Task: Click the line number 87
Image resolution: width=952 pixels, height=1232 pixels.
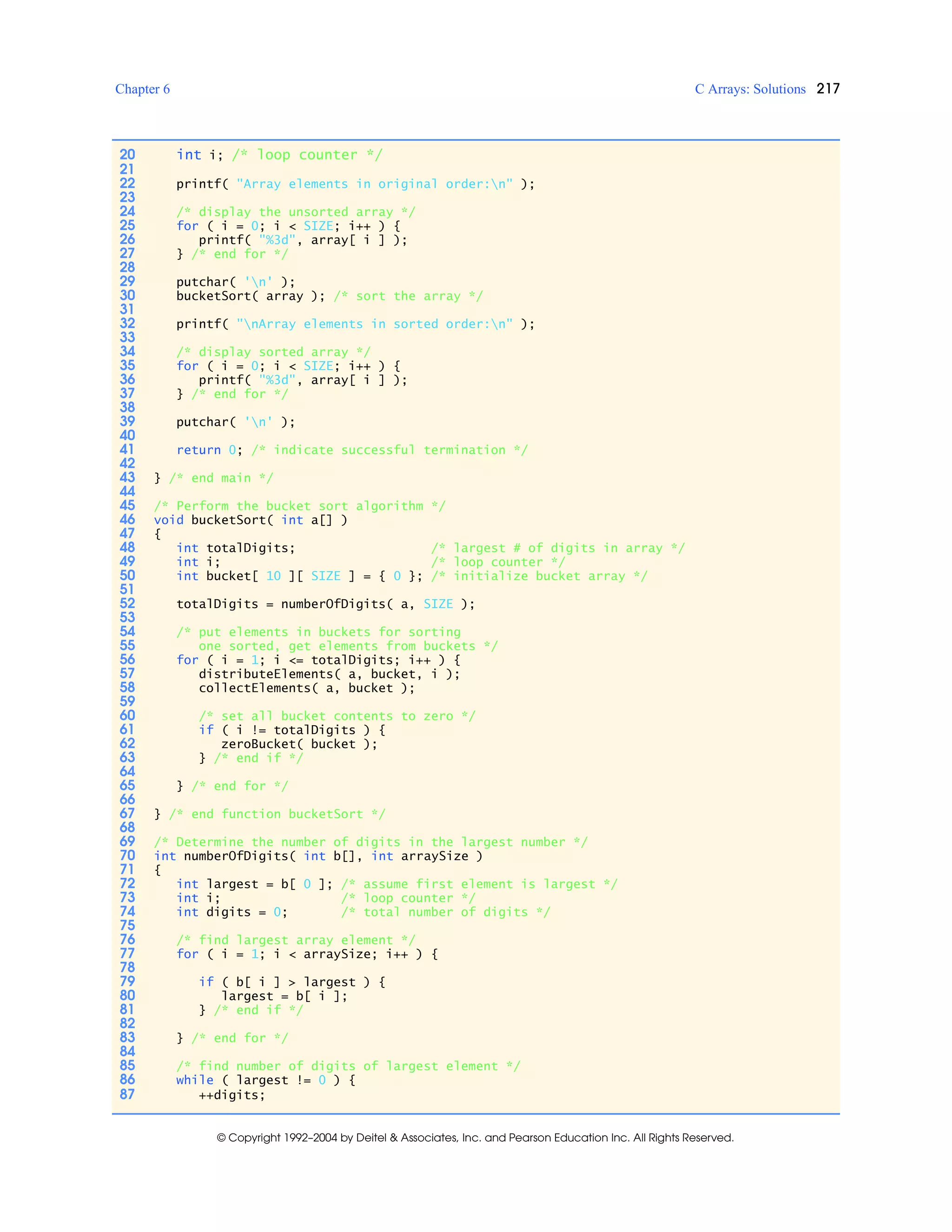Action: click(127, 1094)
